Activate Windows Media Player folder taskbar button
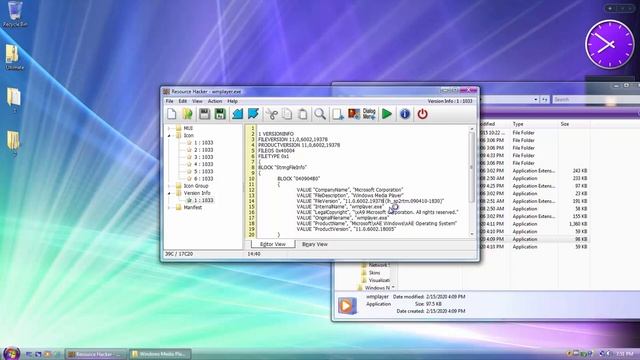The height and width of the screenshot is (360, 640). pos(160,354)
